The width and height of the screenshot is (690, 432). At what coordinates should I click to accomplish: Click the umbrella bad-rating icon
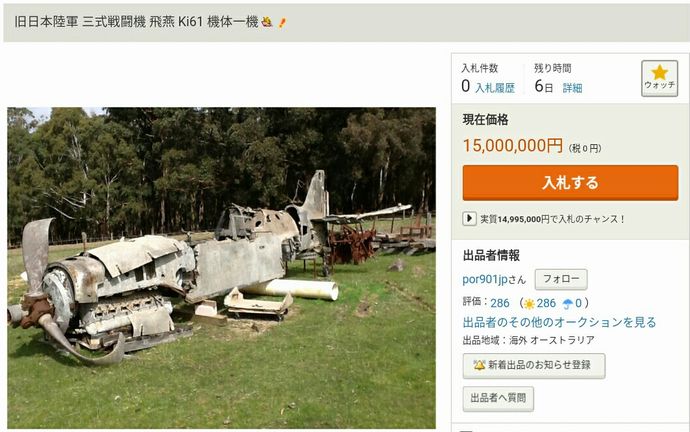tap(568, 304)
